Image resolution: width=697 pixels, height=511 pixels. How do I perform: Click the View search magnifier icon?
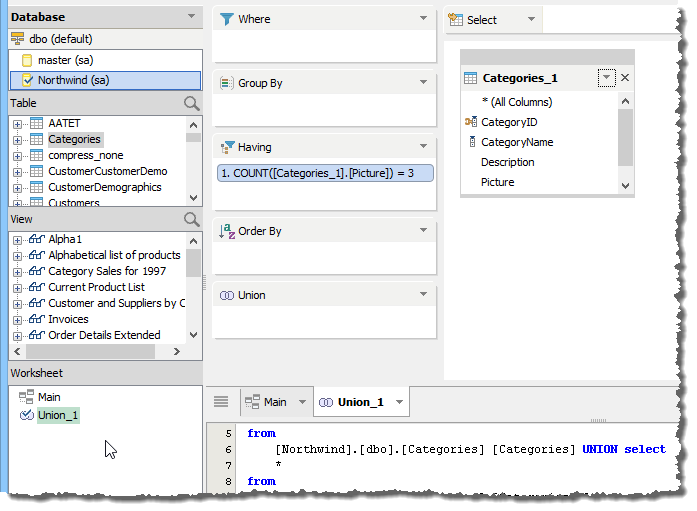192,219
